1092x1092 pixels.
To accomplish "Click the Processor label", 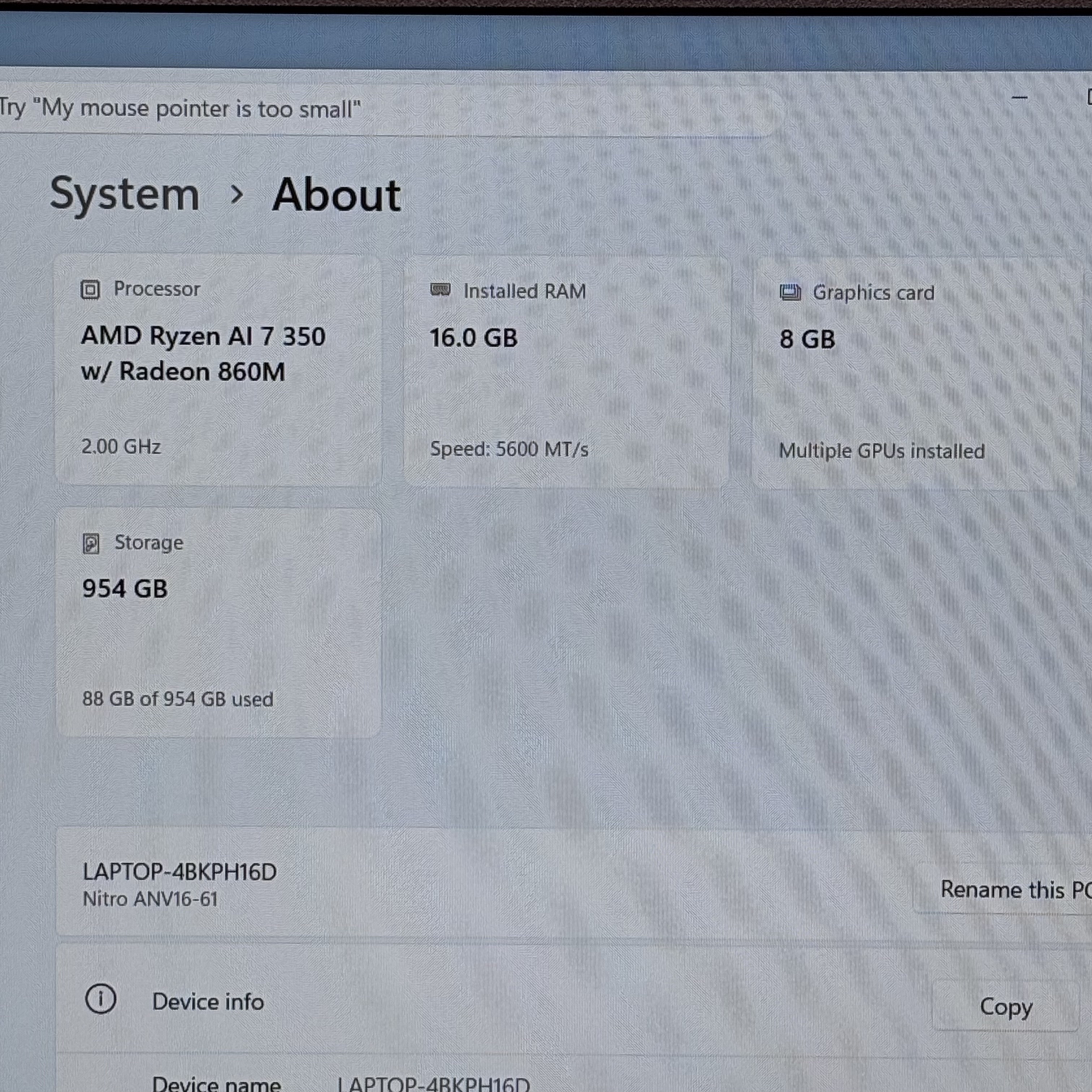I will pos(157,289).
